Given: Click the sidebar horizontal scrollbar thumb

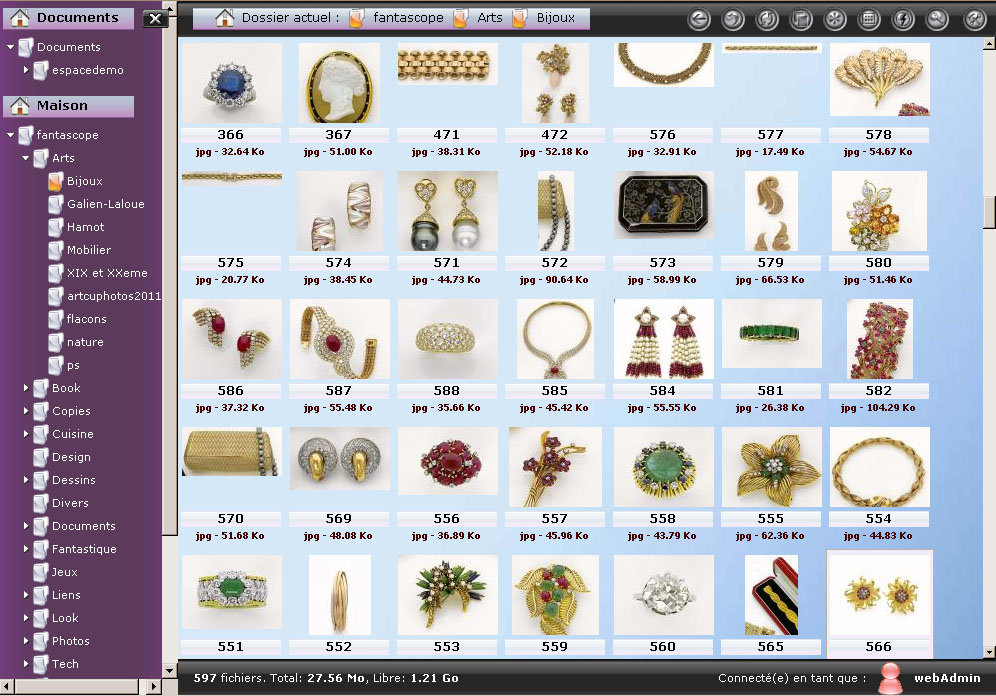Looking at the screenshot, I should coord(76,686).
